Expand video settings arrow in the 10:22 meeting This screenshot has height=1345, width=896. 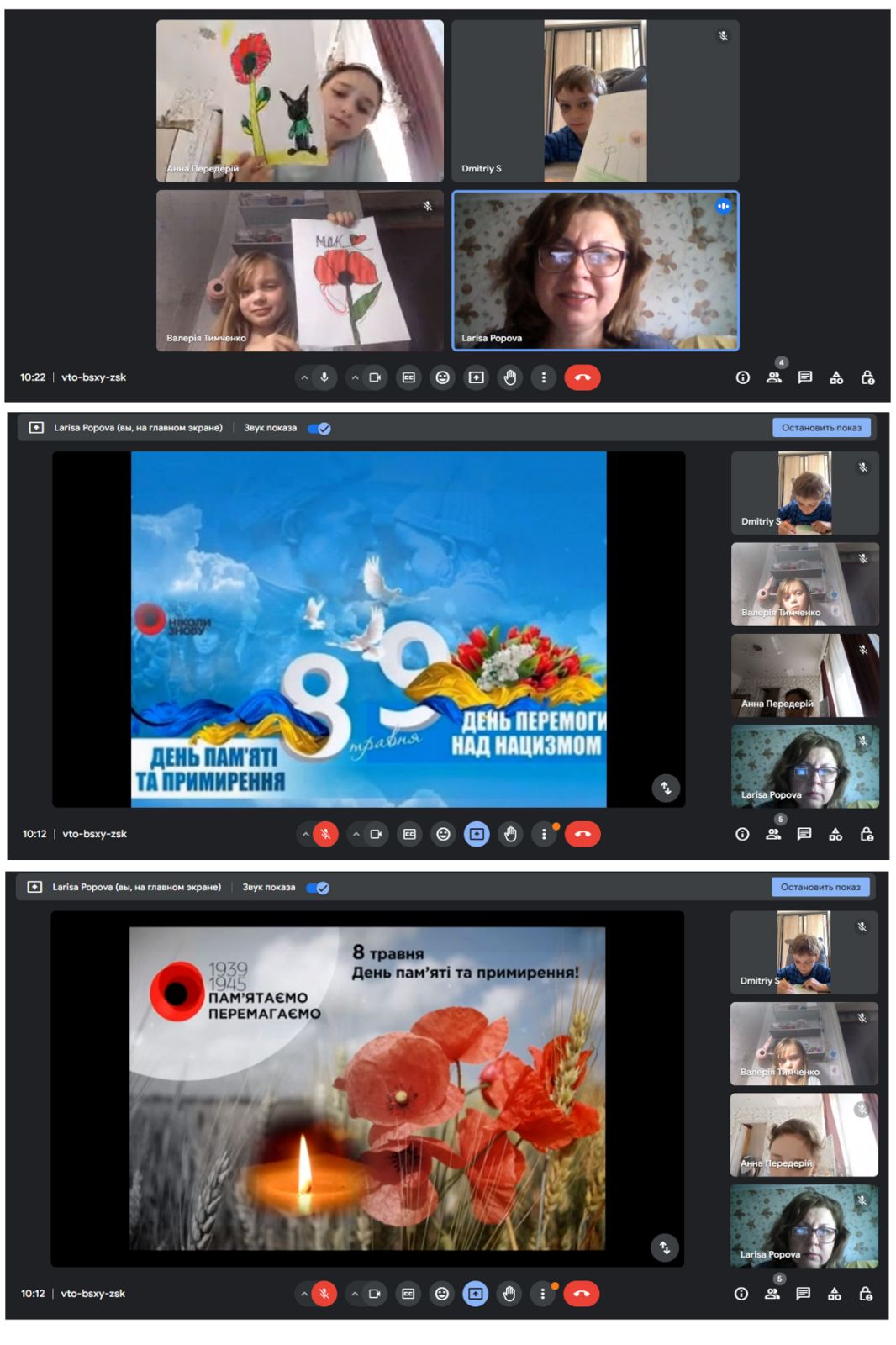pos(355,377)
